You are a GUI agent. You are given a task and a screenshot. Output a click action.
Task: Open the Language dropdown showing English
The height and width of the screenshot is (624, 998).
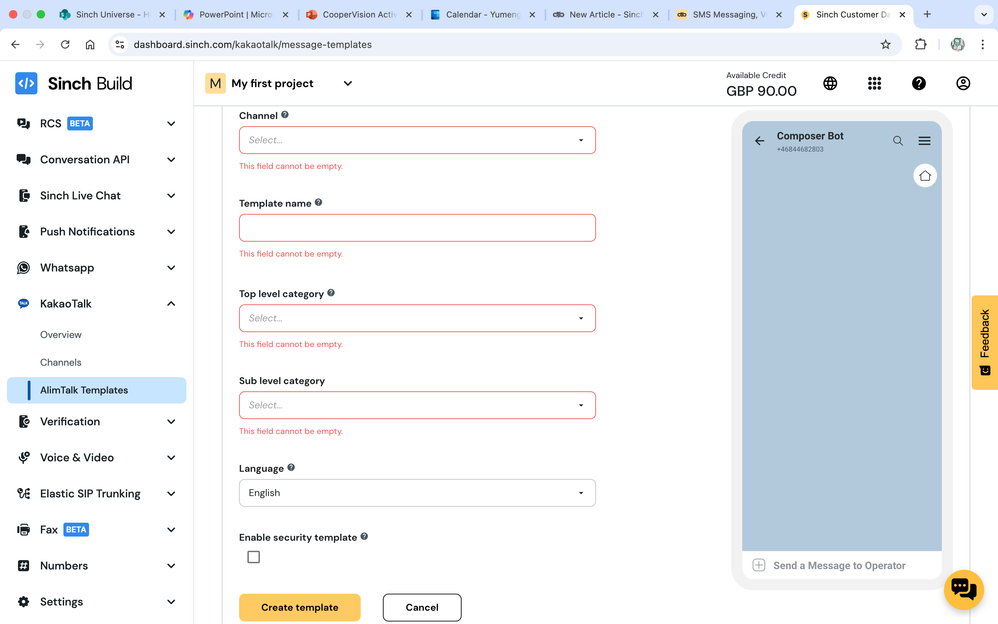418,493
